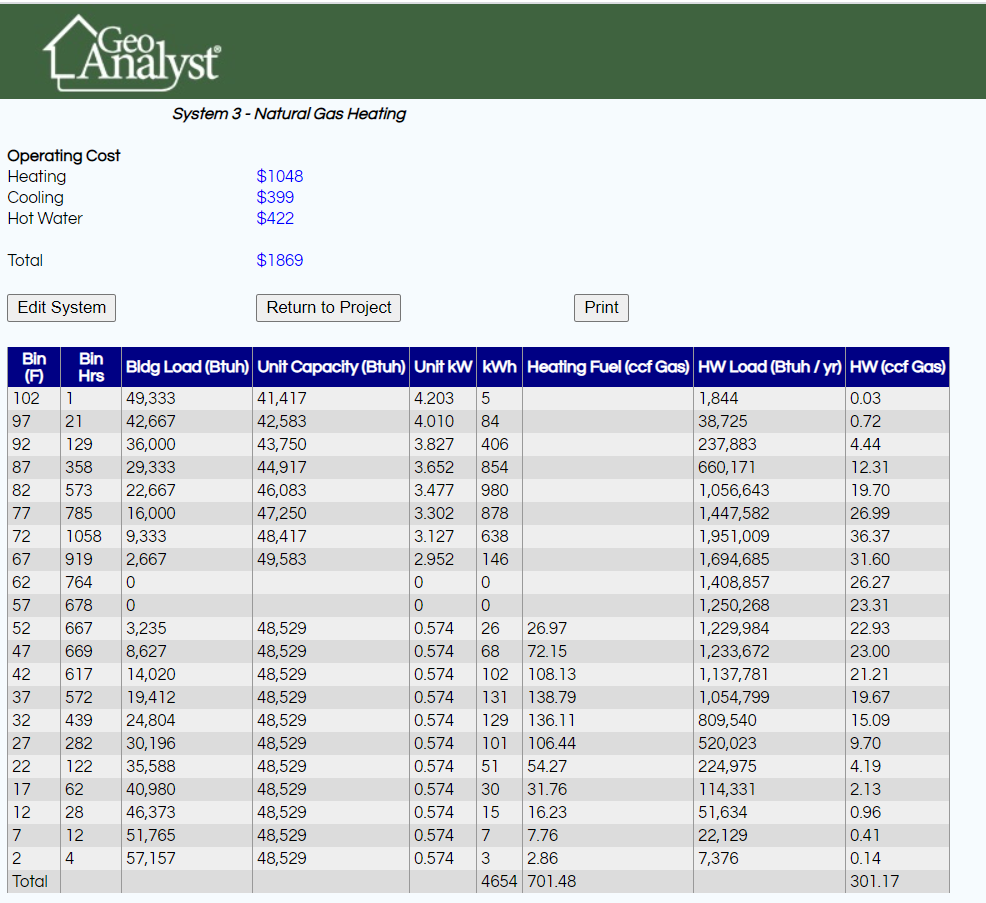
Task: Select the Unit Capacity cell 41,417
Action: coord(282,399)
